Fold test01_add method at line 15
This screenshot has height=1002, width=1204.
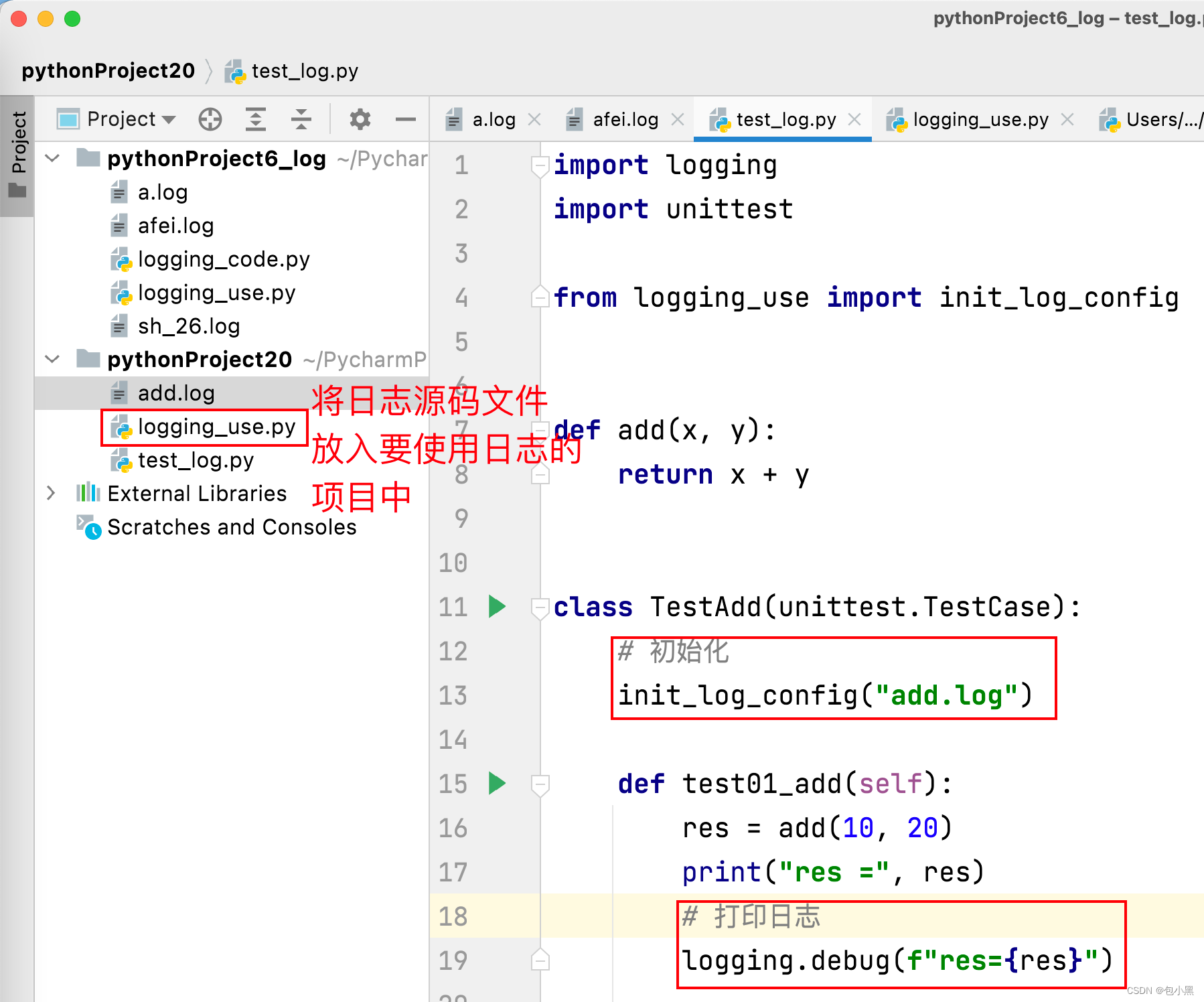tap(540, 784)
